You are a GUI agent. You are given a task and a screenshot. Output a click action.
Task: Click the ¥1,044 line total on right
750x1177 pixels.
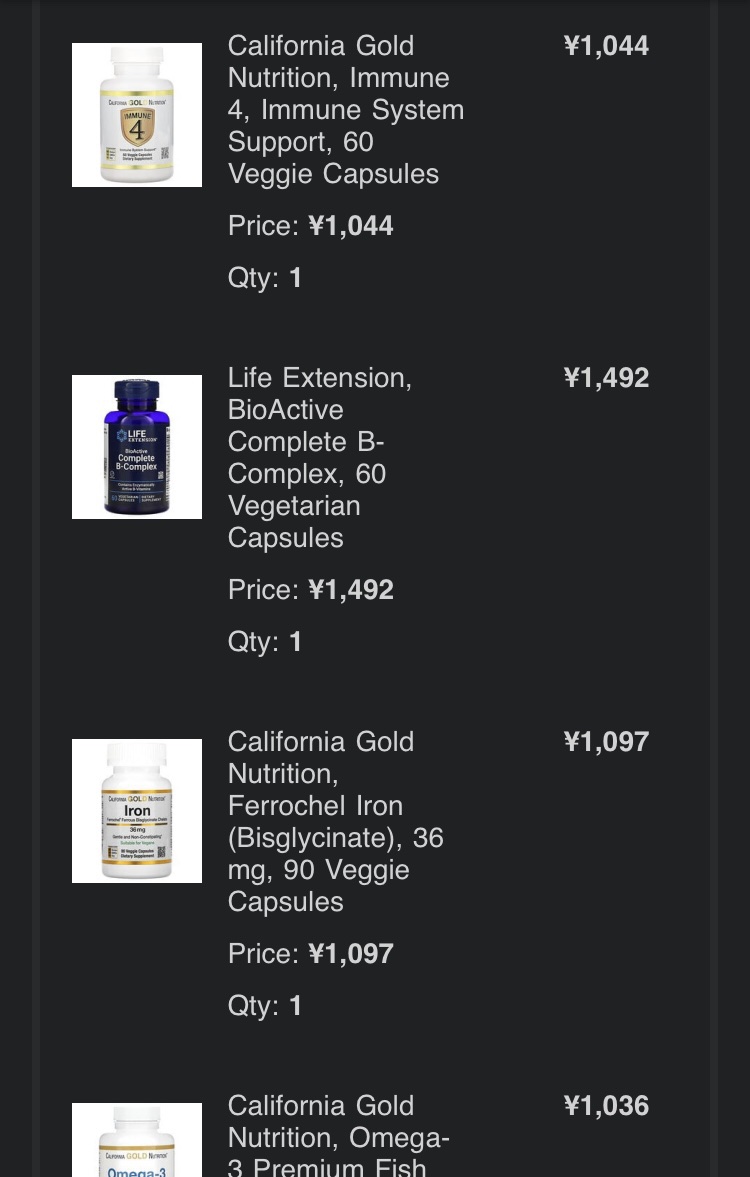(x=606, y=46)
